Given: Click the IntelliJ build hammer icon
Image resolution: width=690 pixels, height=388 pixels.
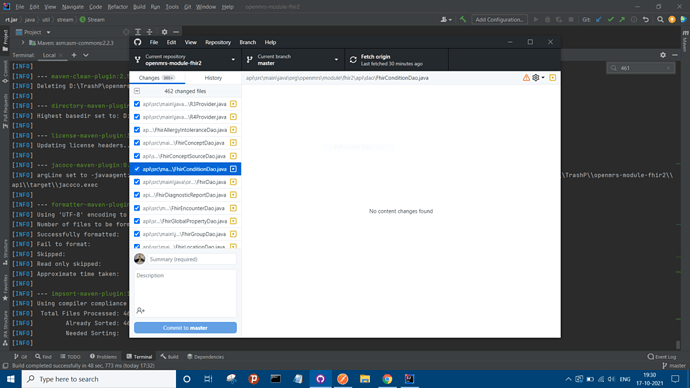Looking at the screenshot, I should coord(463,19).
